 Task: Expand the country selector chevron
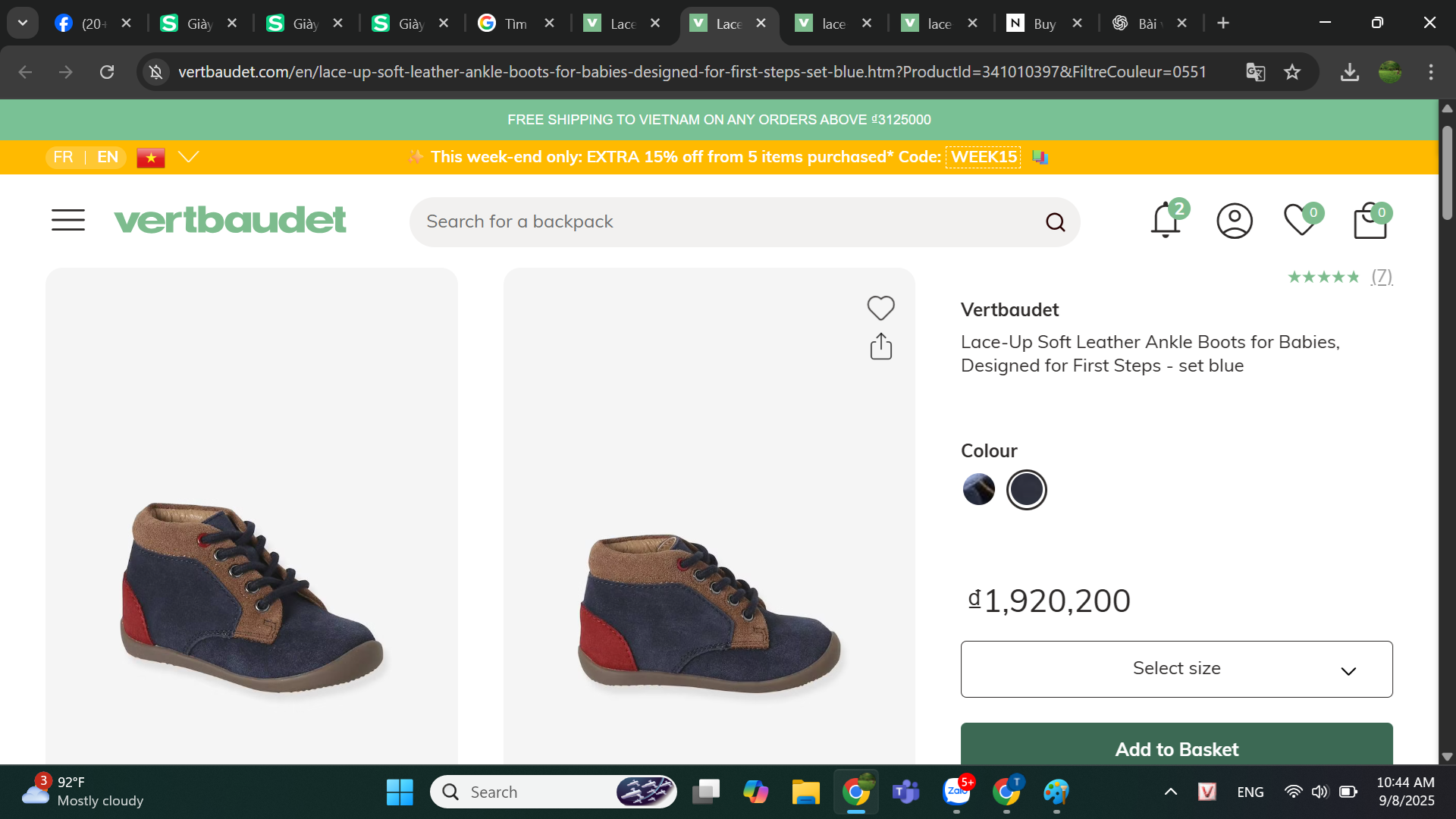(x=188, y=157)
